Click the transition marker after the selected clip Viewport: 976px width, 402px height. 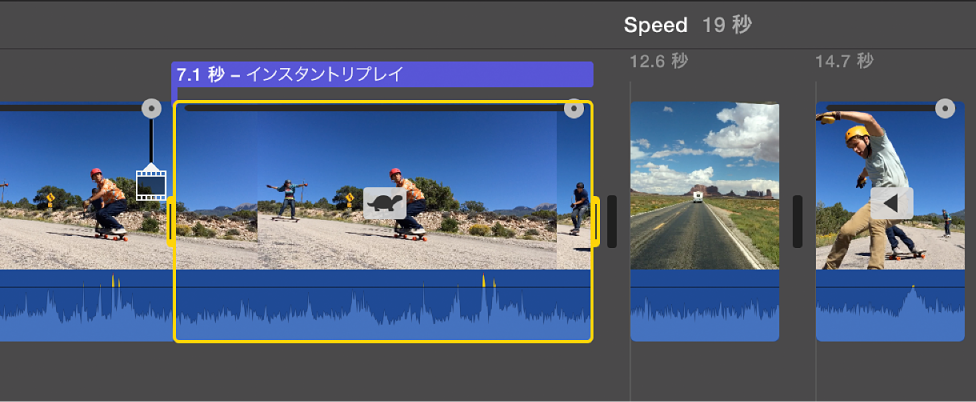point(612,222)
